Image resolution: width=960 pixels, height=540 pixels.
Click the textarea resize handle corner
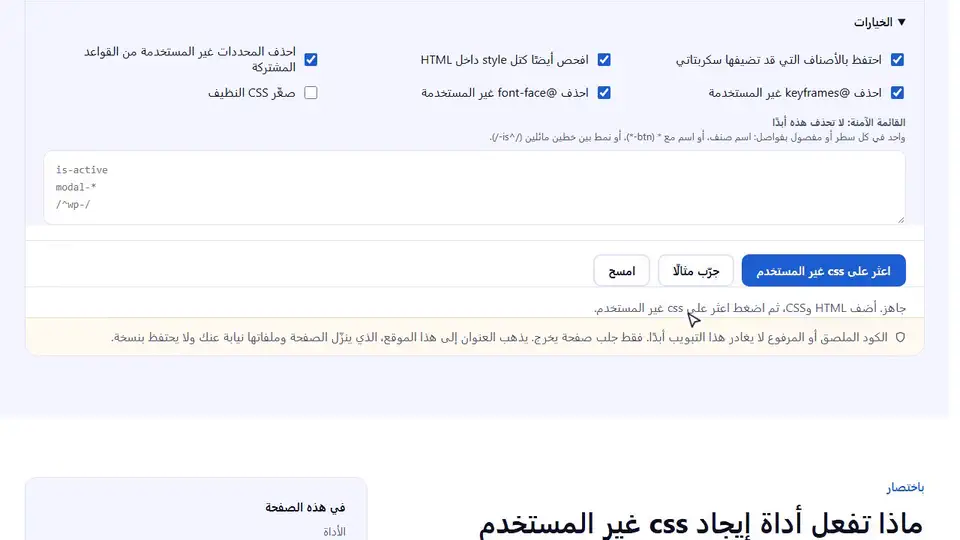point(901,219)
